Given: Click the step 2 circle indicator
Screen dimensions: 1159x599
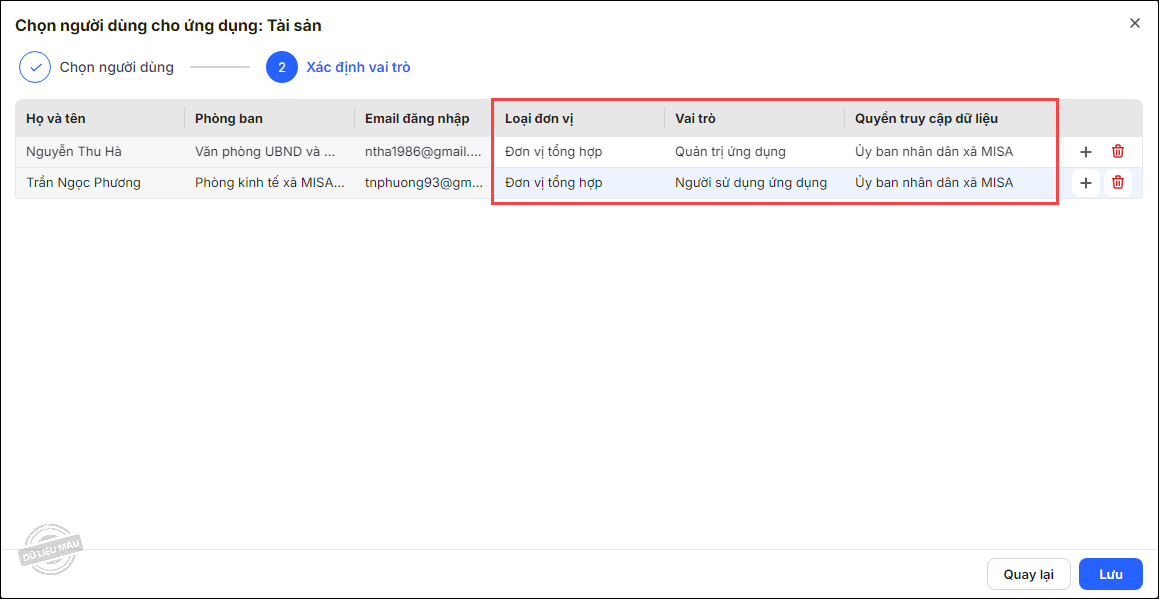Looking at the screenshot, I should coord(282,67).
